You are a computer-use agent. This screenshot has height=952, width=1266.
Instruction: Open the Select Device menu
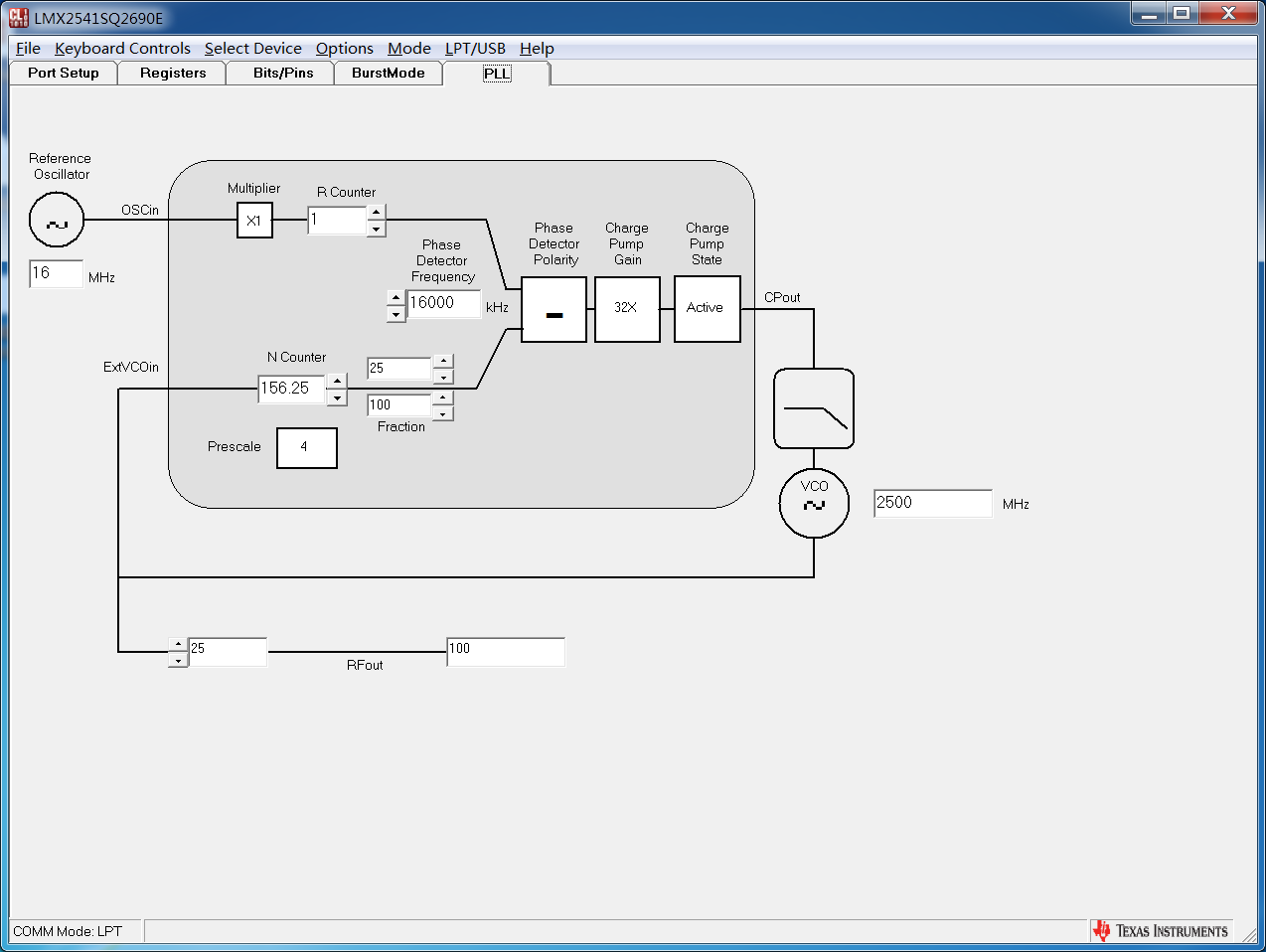click(253, 48)
